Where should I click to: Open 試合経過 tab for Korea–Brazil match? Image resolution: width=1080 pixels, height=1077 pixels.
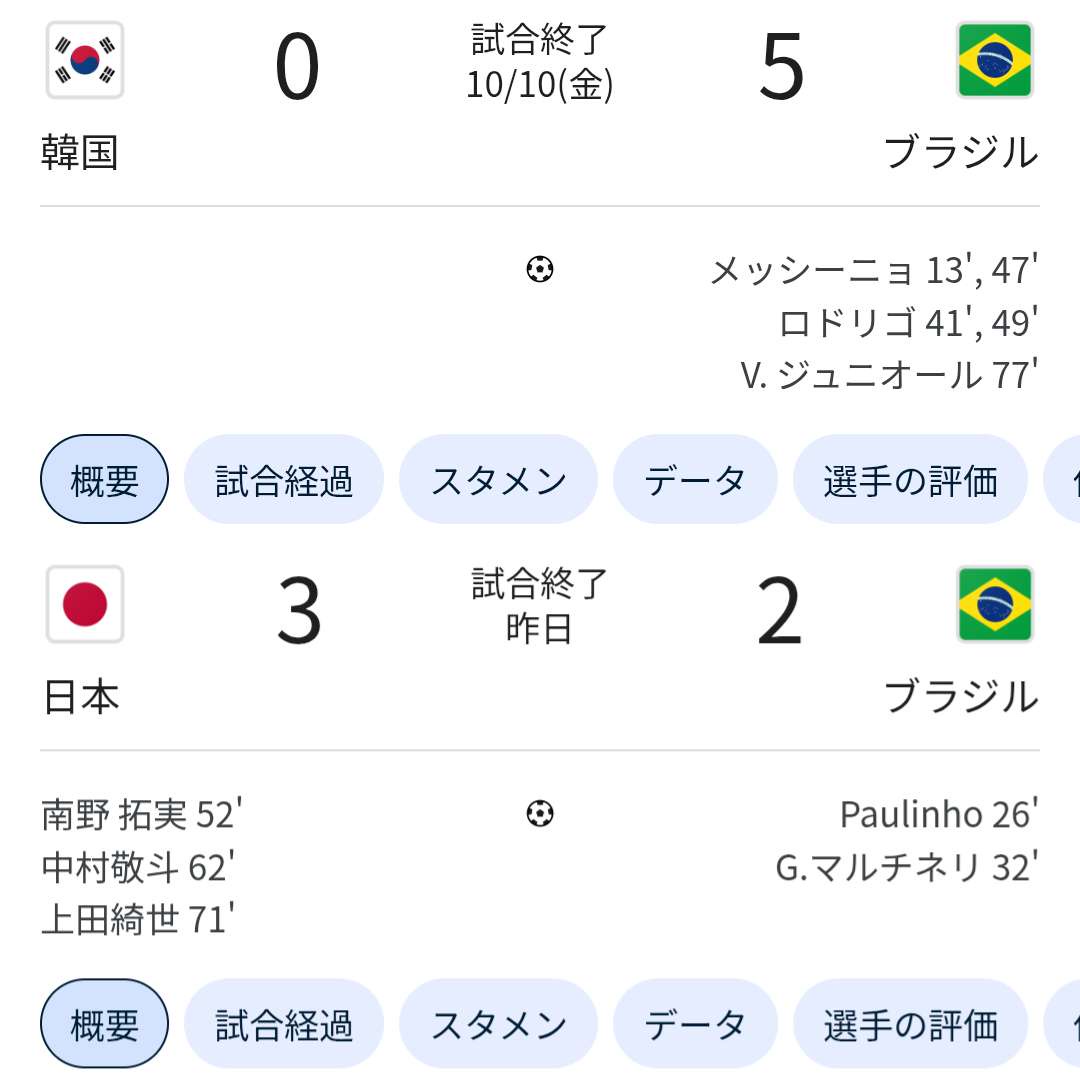point(284,480)
